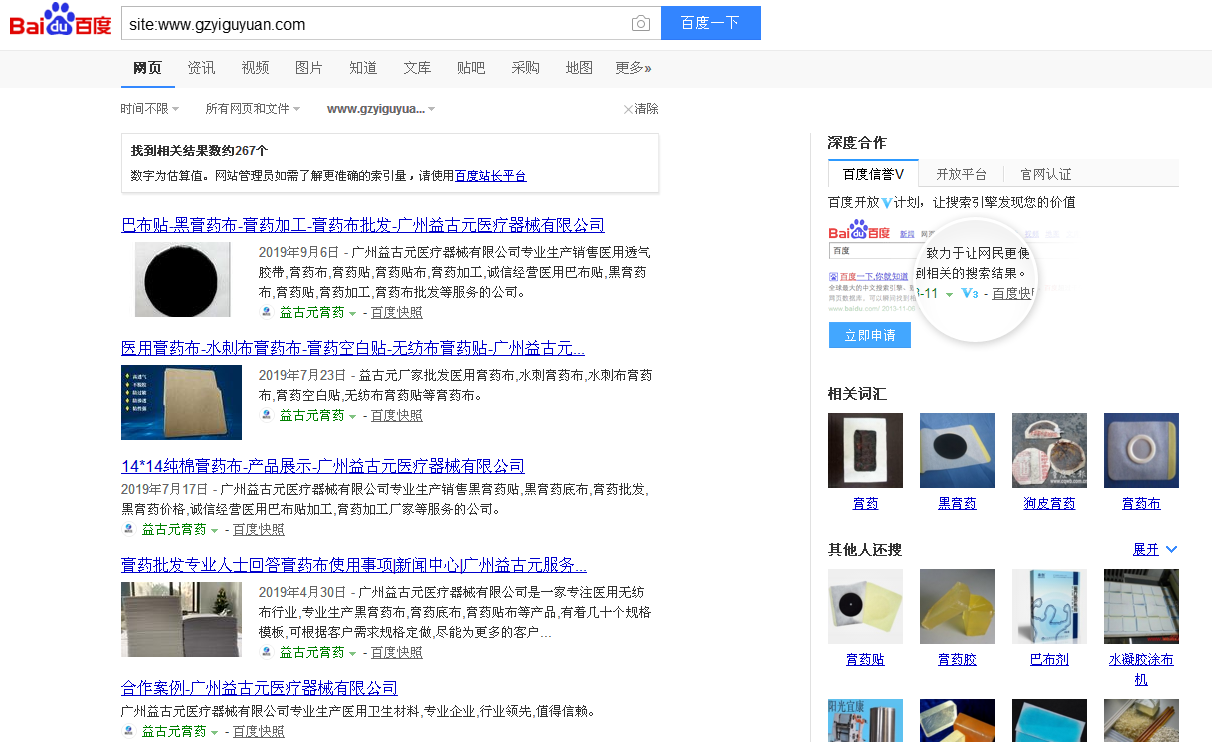Click 膏药 related image
The image size is (1212, 742).
point(865,450)
